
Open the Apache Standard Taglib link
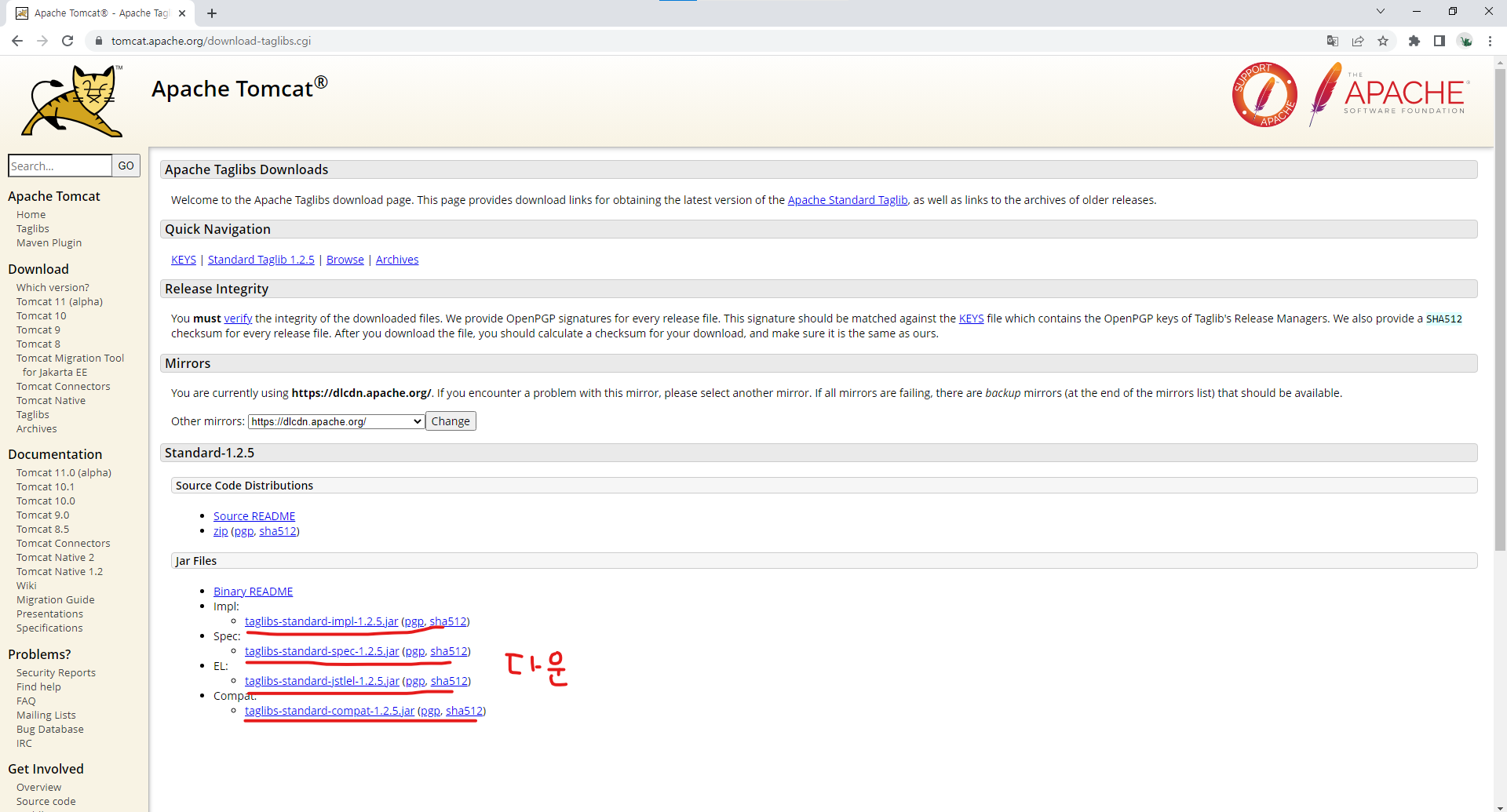pyautogui.click(x=847, y=200)
